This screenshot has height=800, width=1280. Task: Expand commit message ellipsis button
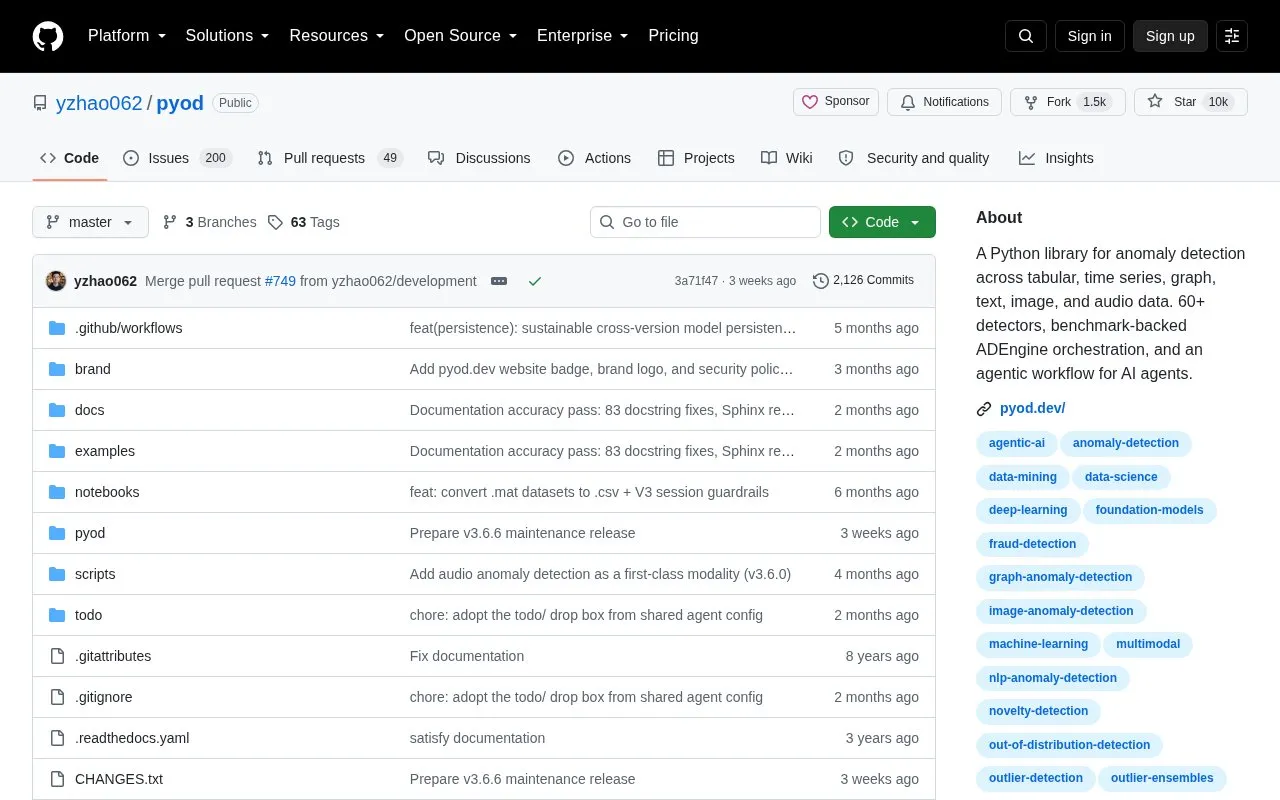coord(499,281)
